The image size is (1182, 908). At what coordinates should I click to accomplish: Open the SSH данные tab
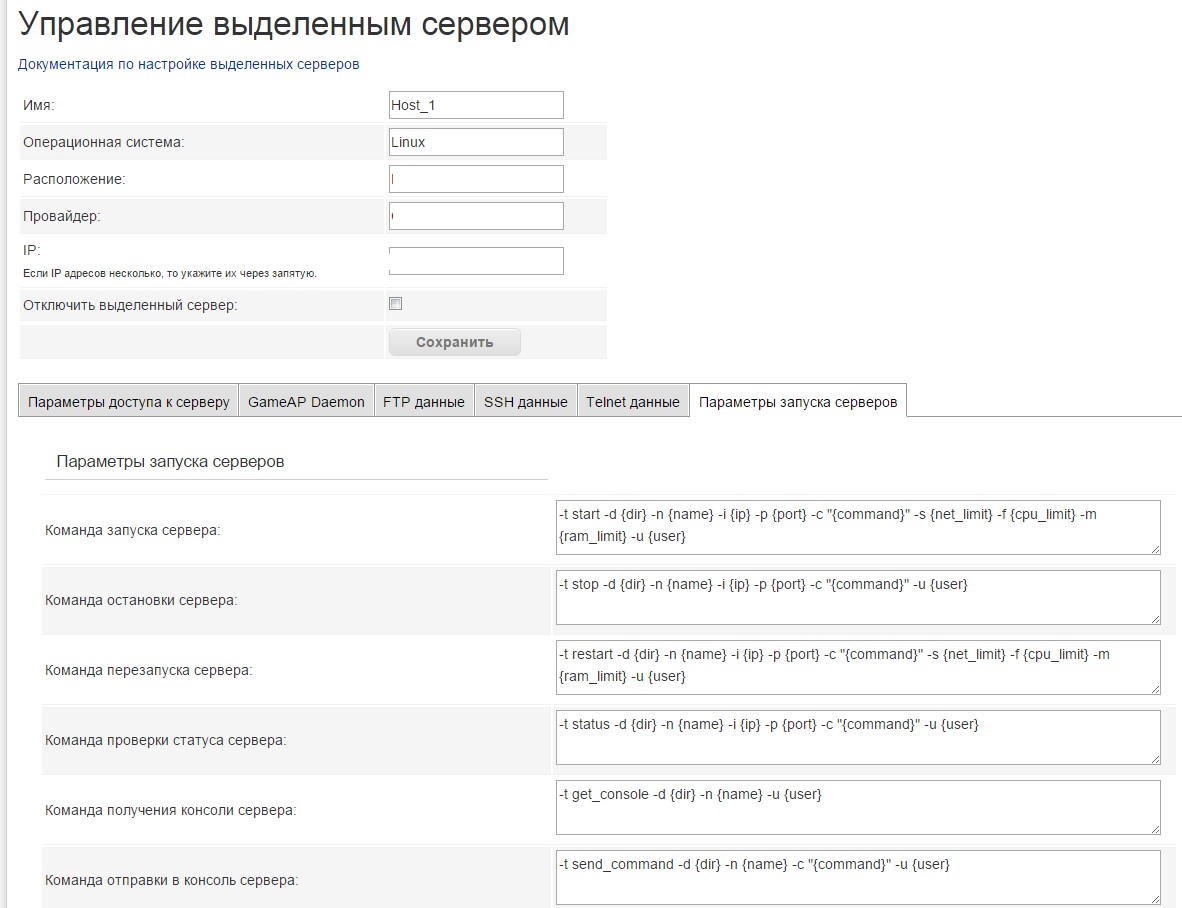click(526, 402)
